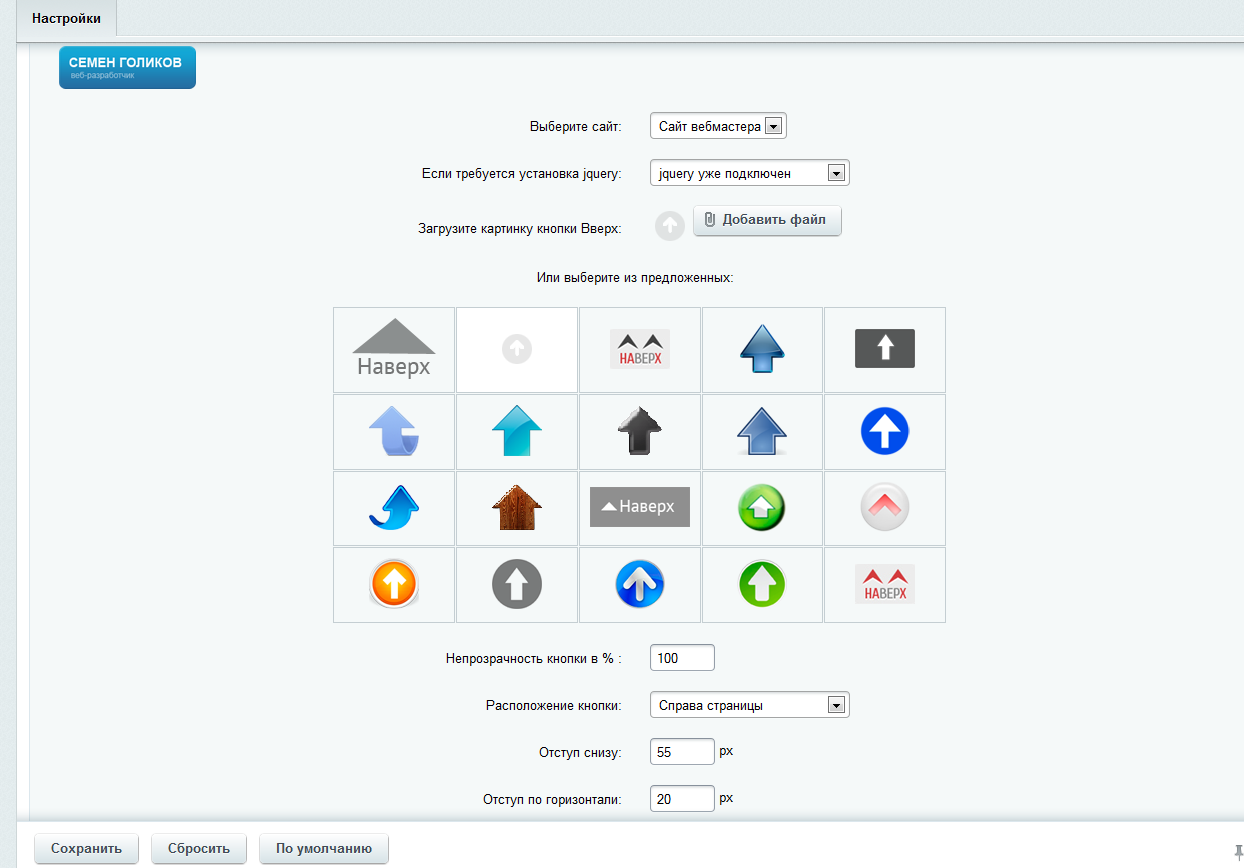Choose the dark rectangle with white arrow
The width and height of the screenshot is (1244, 868).
point(884,349)
